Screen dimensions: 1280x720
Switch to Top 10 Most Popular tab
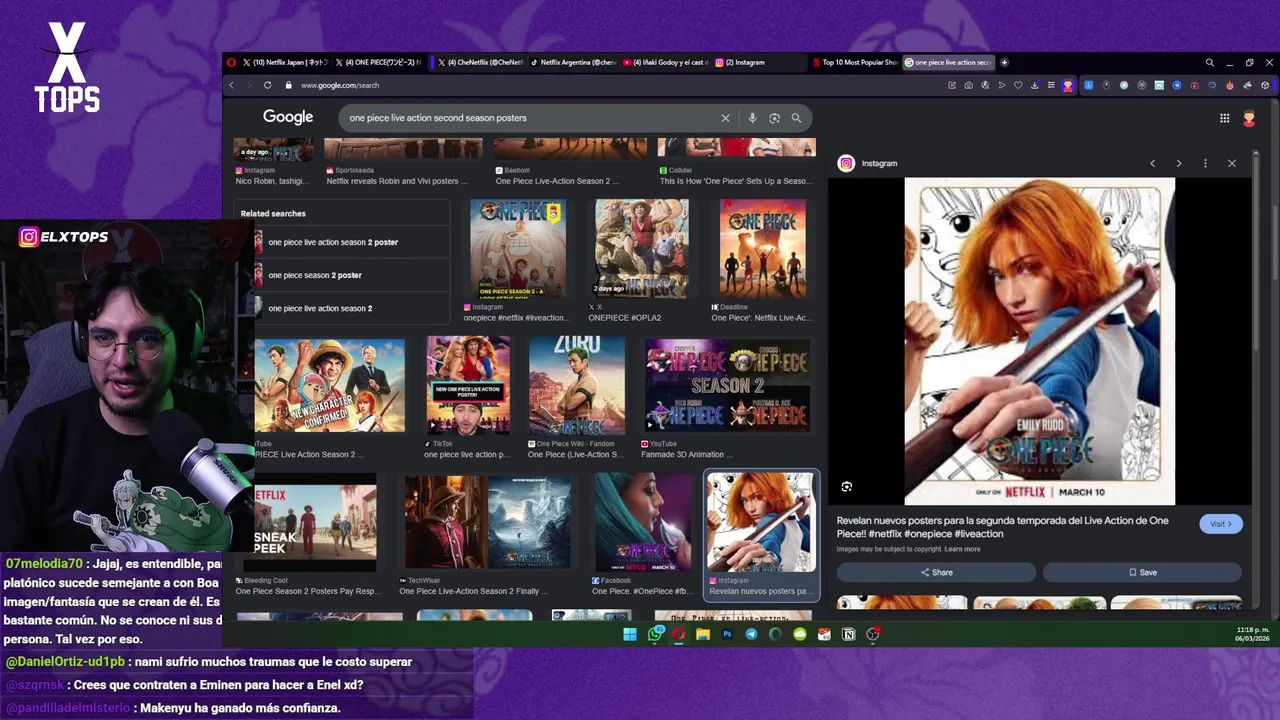click(x=855, y=62)
